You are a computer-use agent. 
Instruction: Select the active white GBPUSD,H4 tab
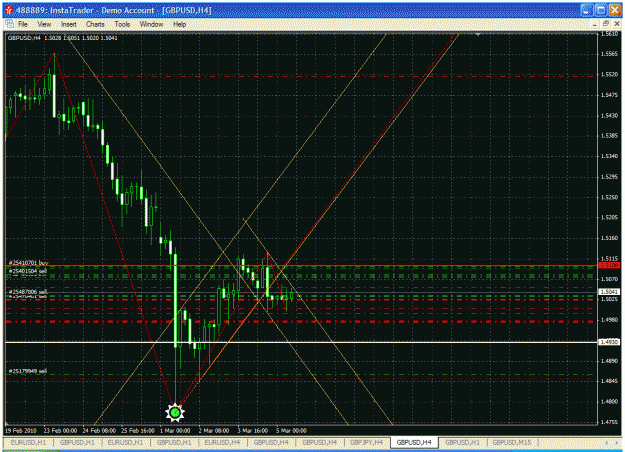(414, 442)
